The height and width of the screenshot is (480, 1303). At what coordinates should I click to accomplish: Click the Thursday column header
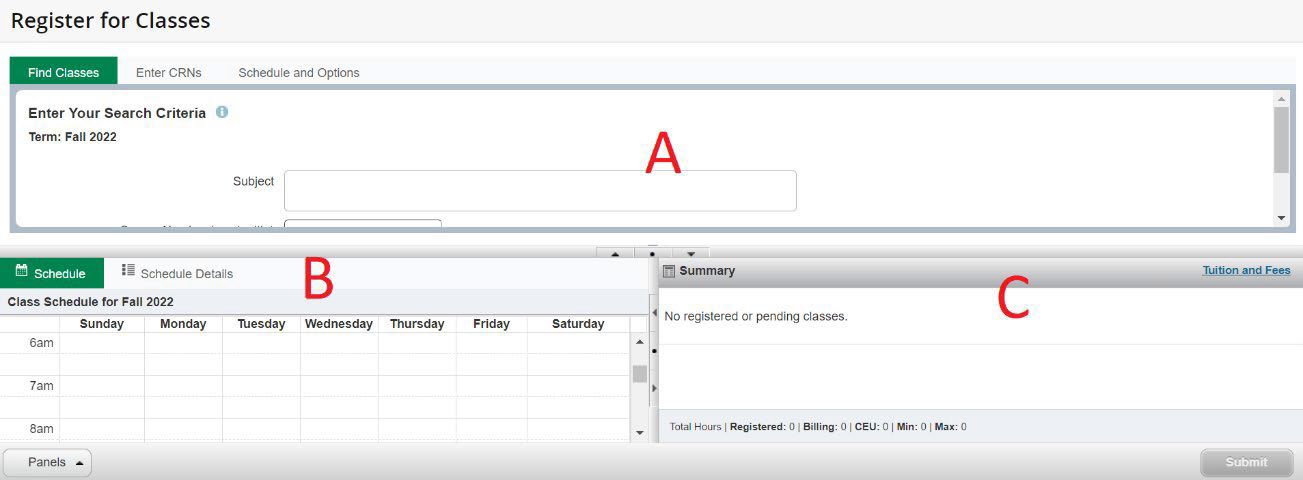[x=417, y=323]
